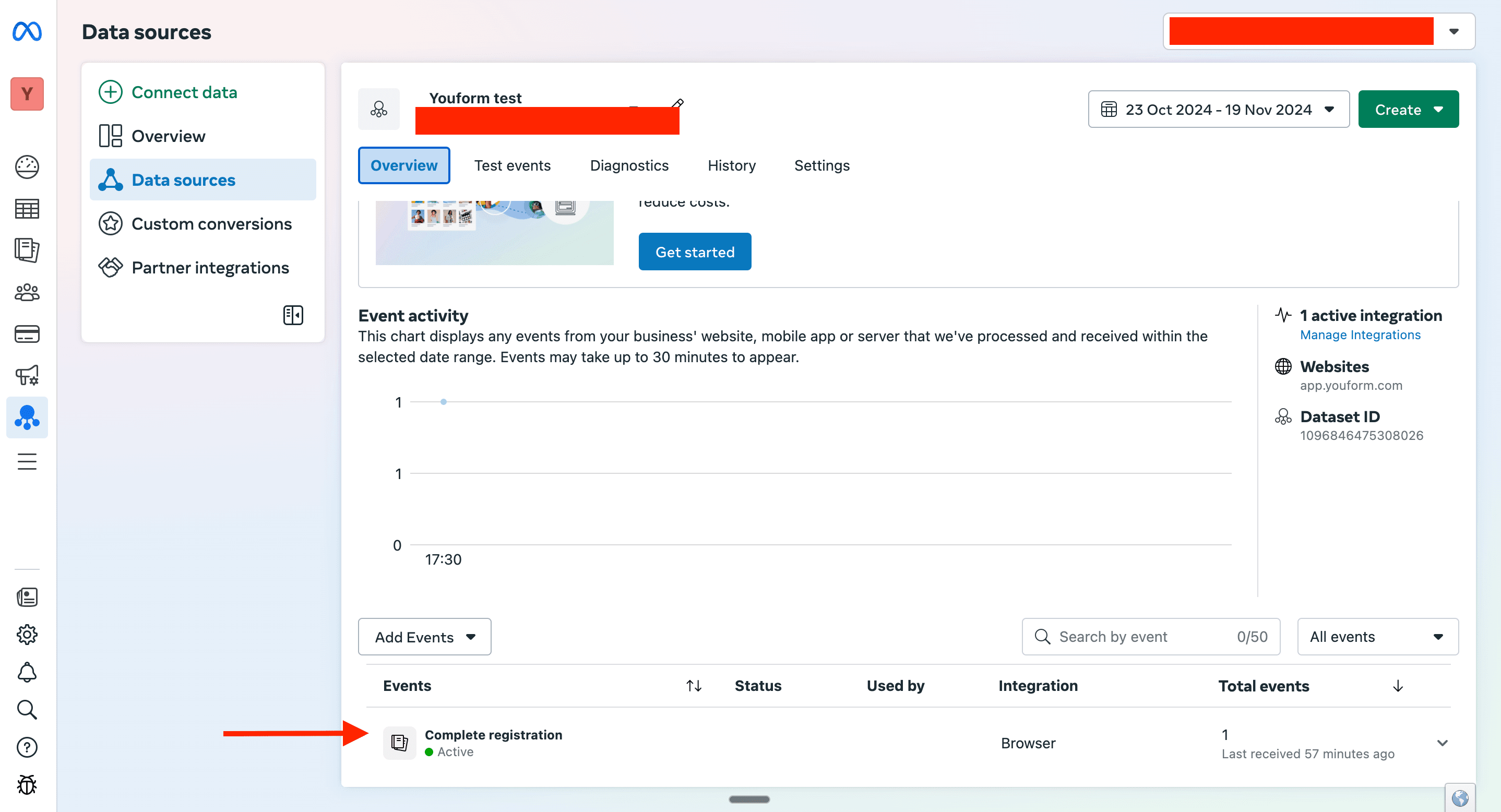The image size is (1501, 812).
Task: Click the app.youform.com website text
Action: pyautogui.click(x=1351, y=385)
